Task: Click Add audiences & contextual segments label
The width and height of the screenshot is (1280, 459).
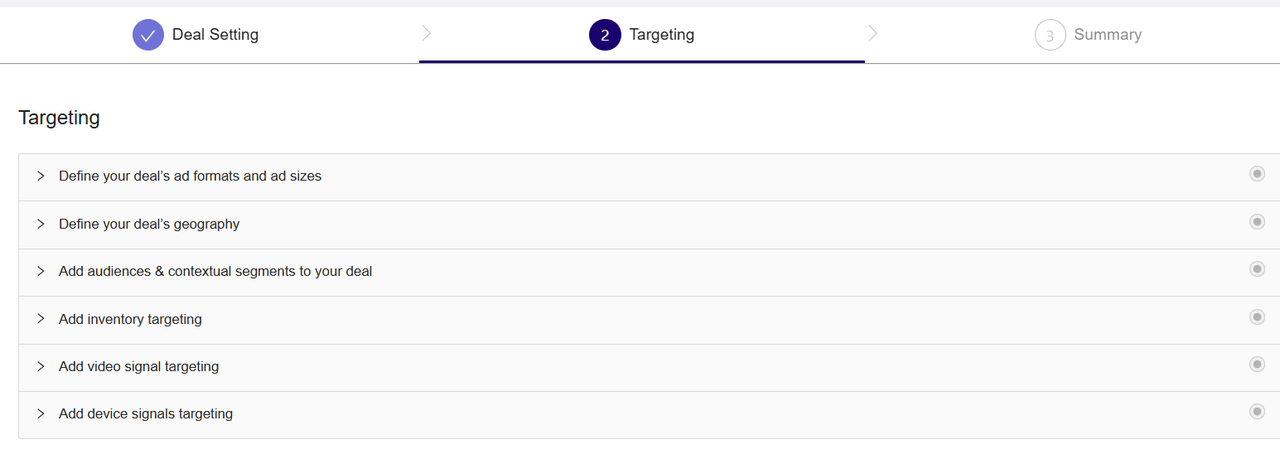Action: [215, 271]
